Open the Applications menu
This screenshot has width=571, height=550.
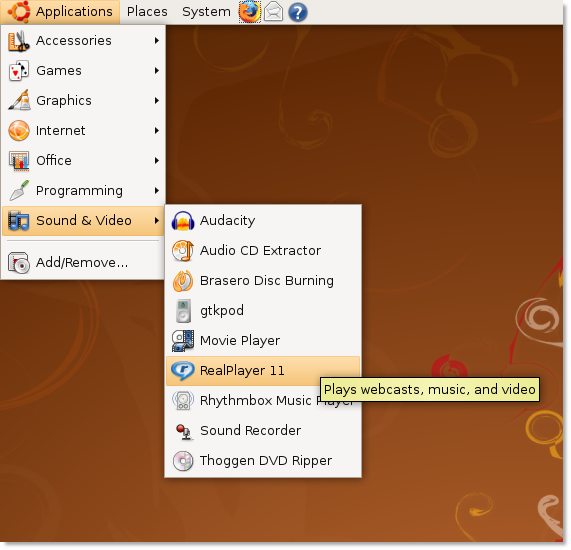tap(60, 12)
